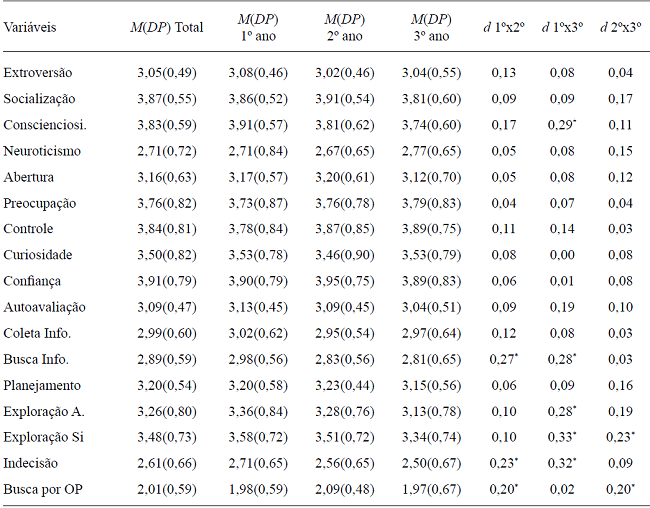The width and height of the screenshot is (650, 508).
Task: Select the 'Extroversão' row label
Action: 37,73
